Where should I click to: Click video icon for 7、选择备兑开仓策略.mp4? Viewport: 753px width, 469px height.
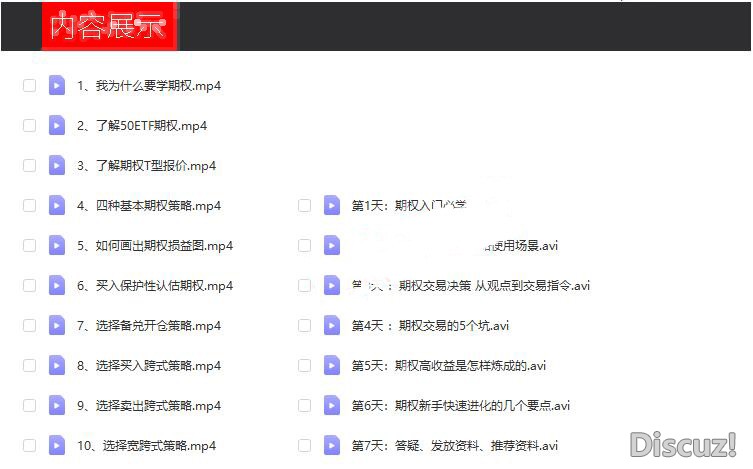(57, 325)
